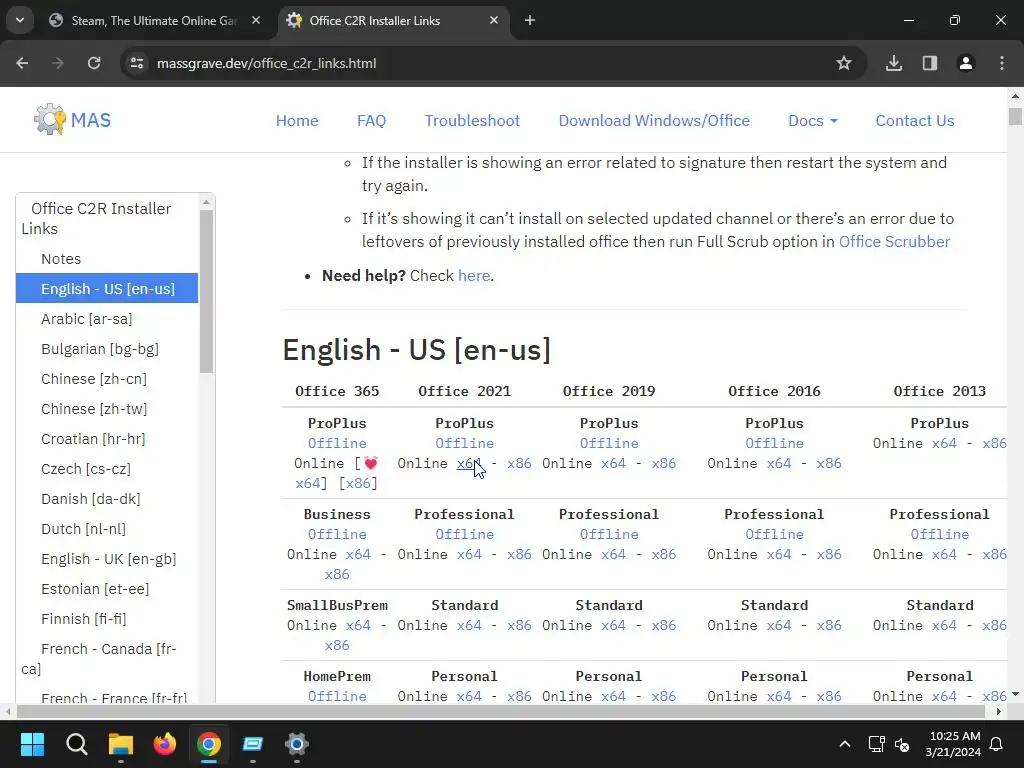
Task: Launch Firefox from taskbar
Action: click(165, 744)
